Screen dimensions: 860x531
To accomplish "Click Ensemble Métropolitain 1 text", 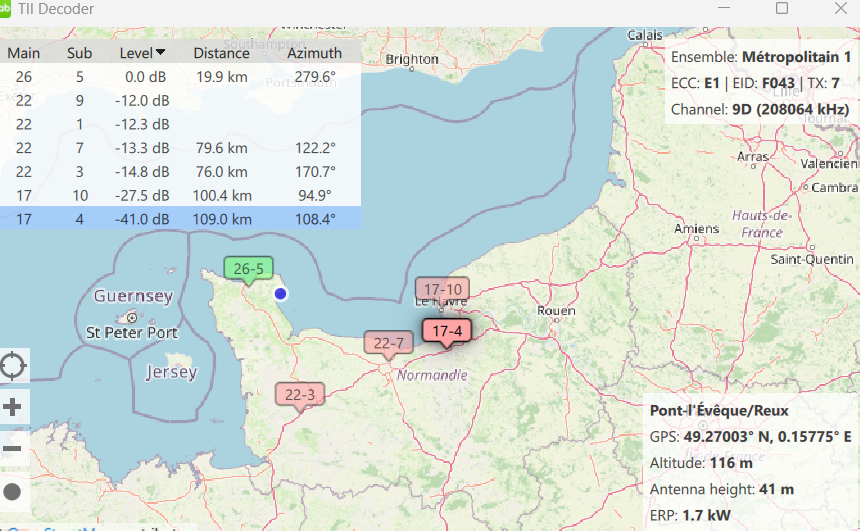I will coord(761,57).
